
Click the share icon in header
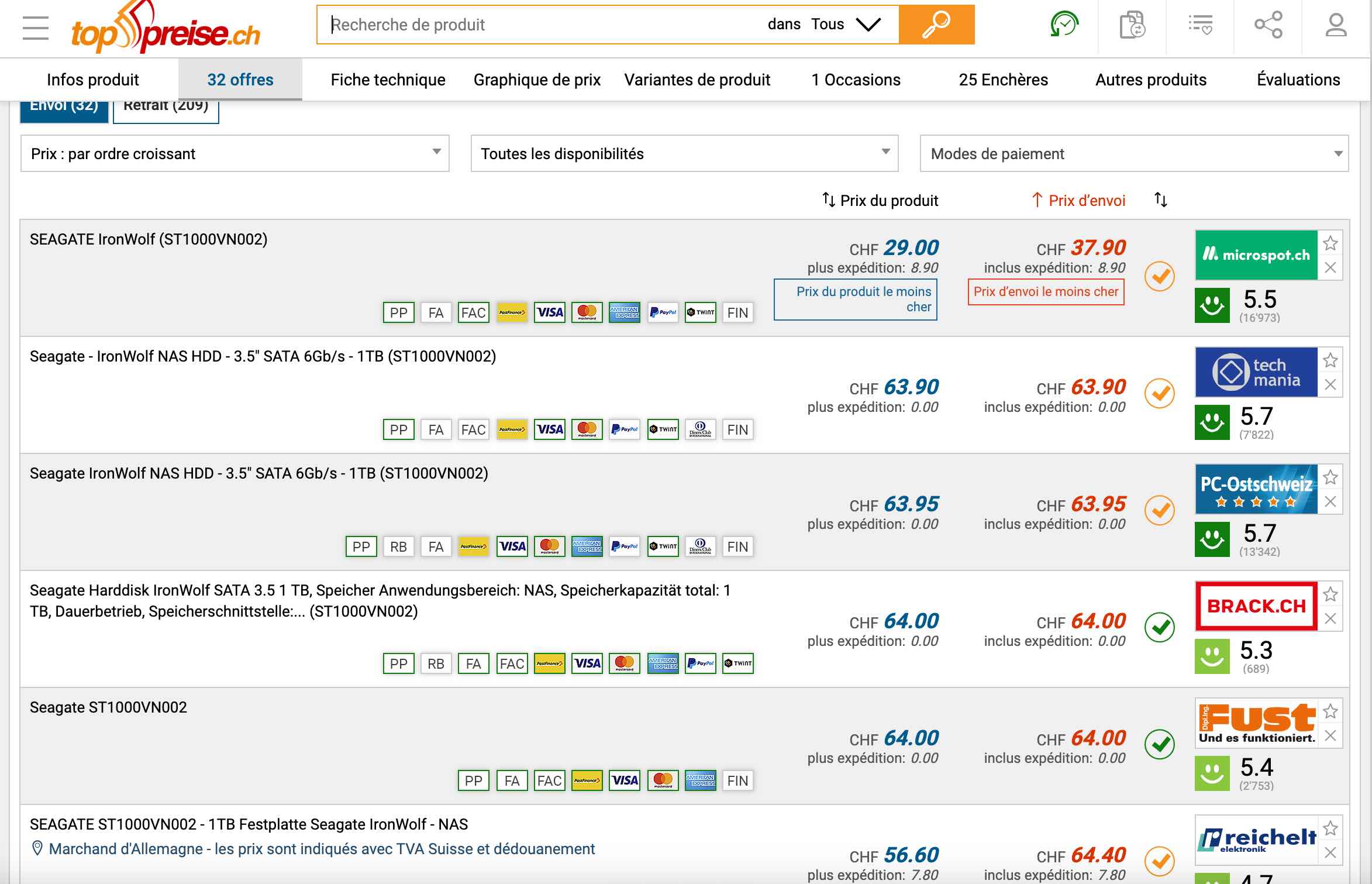coord(1268,25)
